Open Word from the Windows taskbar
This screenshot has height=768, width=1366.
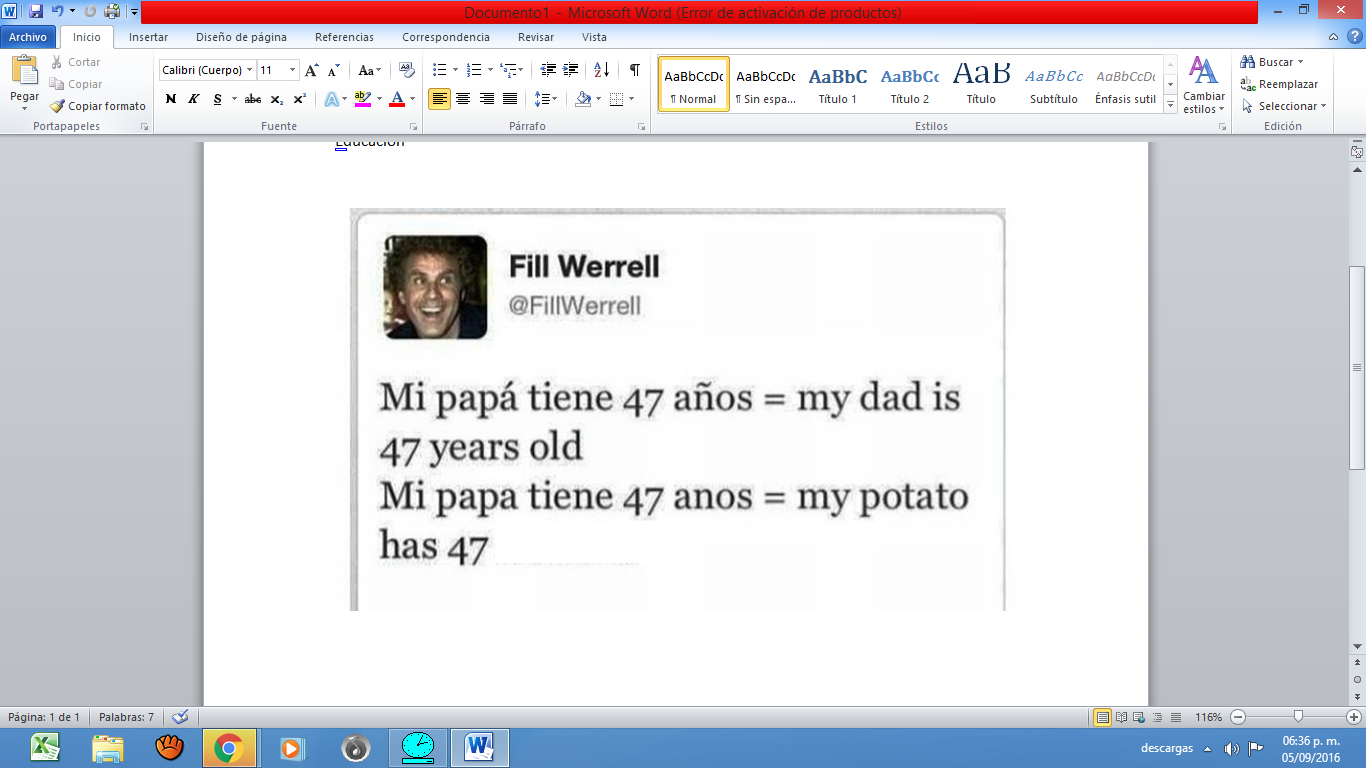tap(480, 747)
